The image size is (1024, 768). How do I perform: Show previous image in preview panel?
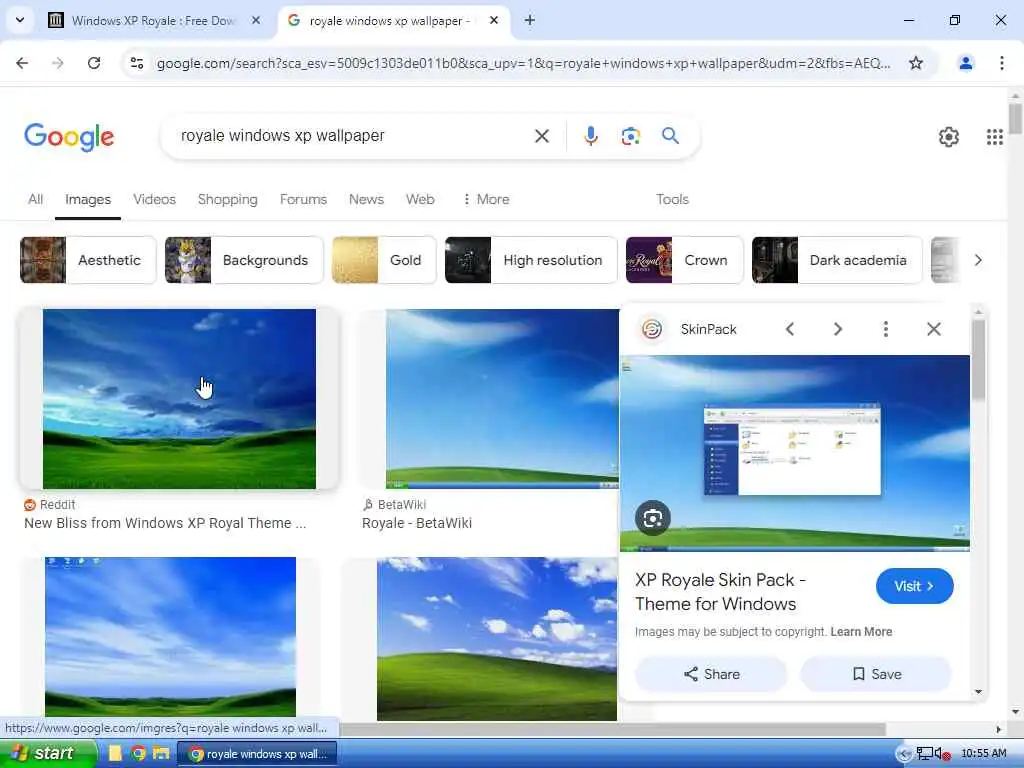click(x=790, y=328)
